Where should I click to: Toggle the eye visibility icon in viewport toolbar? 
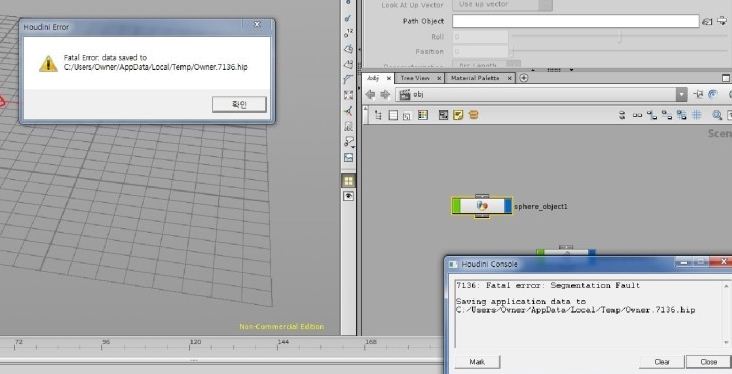348,196
